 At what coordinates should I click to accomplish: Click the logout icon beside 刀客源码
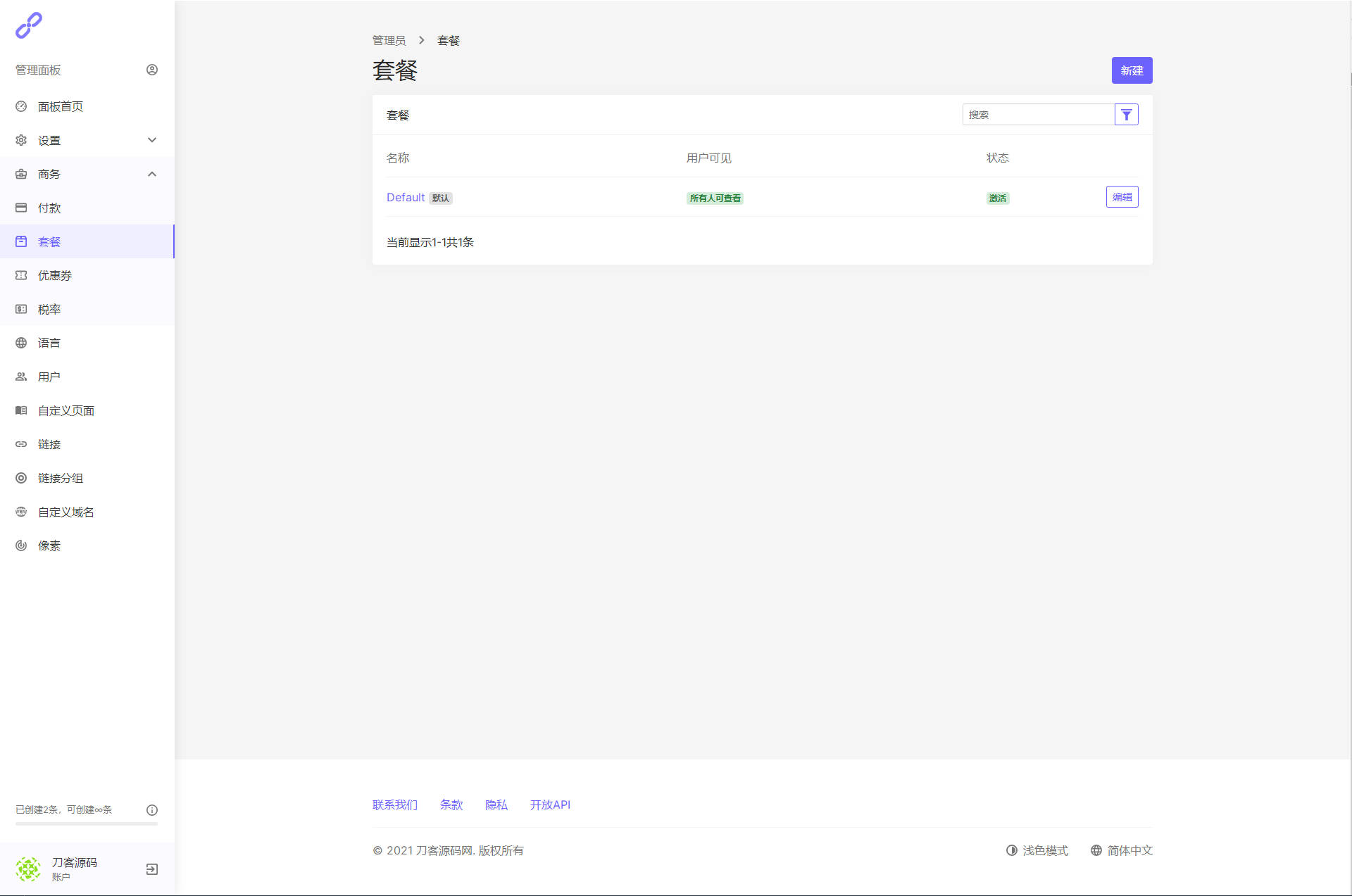pyautogui.click(x=152, y=869)
